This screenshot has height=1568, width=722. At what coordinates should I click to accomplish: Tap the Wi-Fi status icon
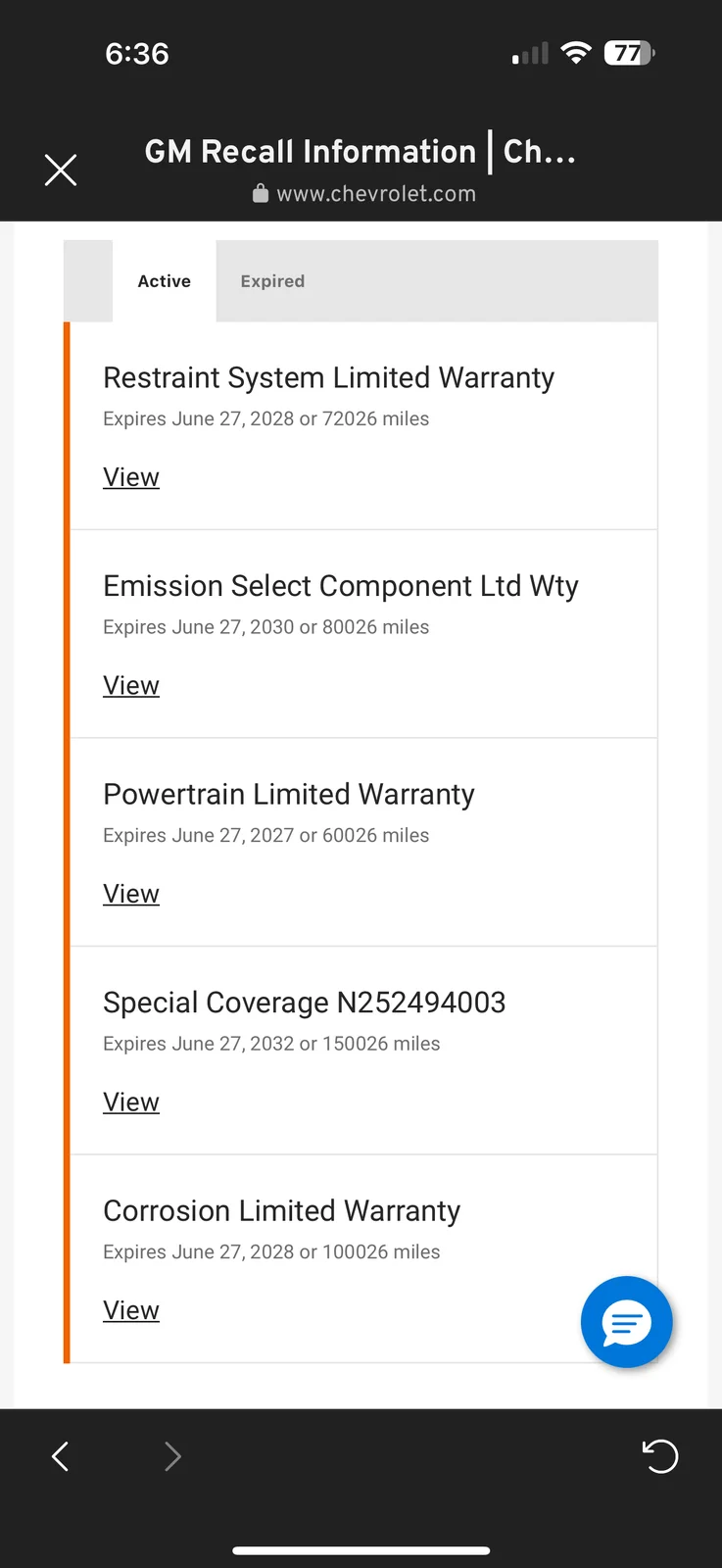pos(576,53)
